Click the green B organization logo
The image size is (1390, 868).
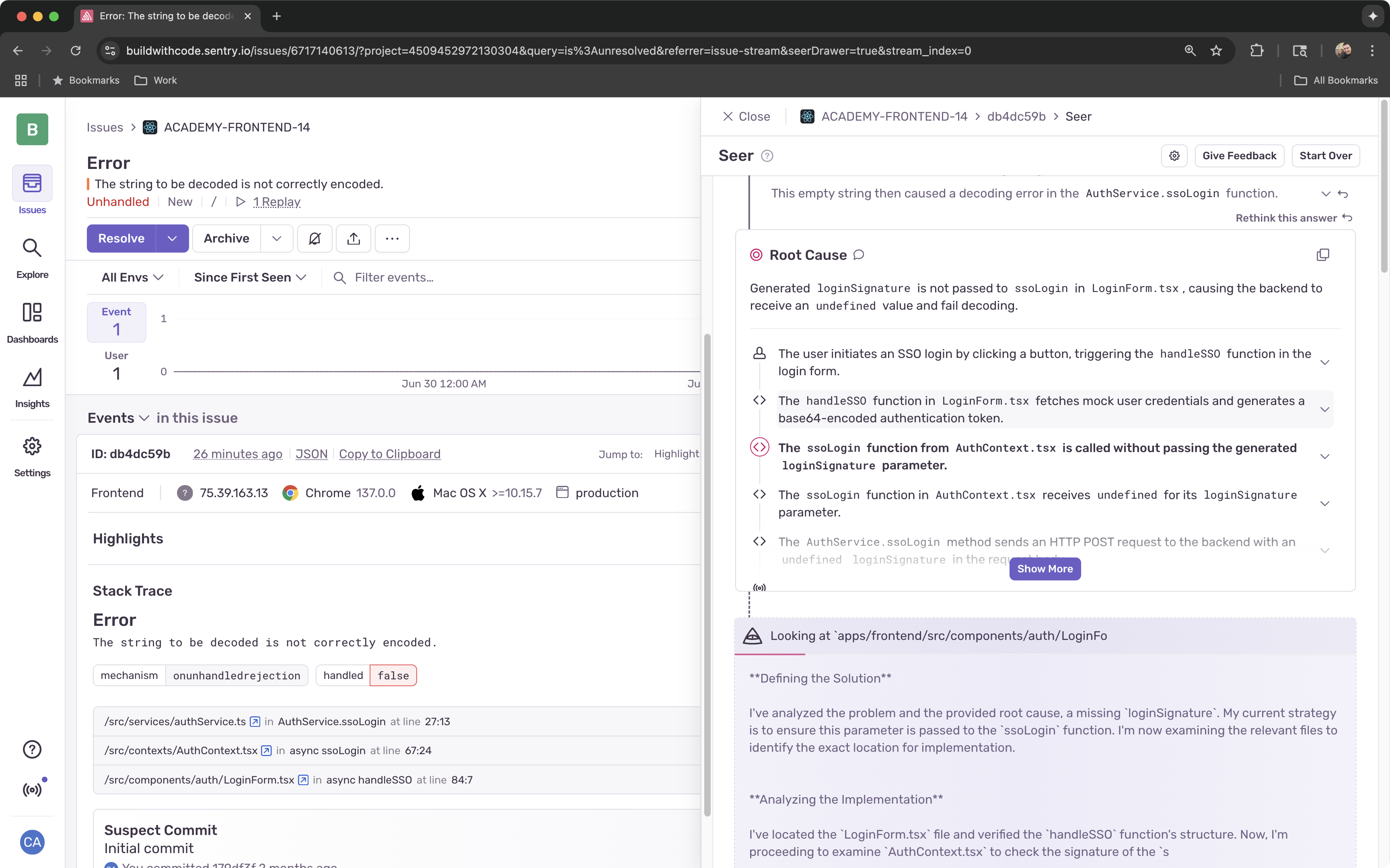[x=32, y=129]
